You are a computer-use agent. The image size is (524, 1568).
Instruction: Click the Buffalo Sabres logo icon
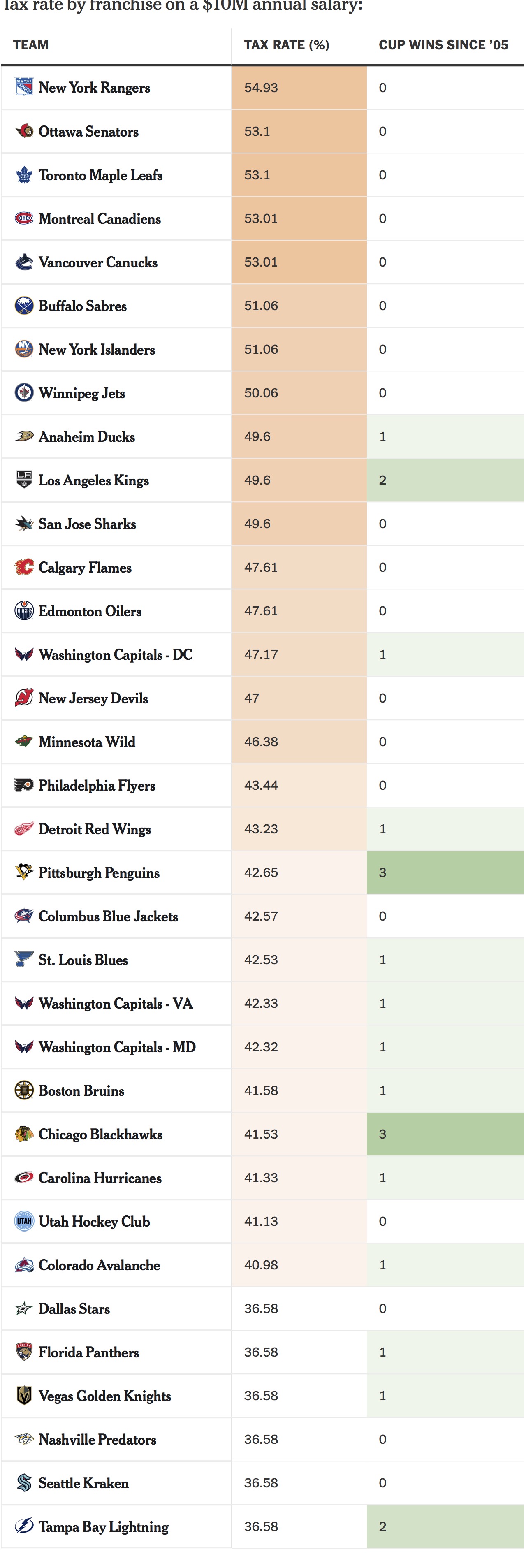(x=24, y=306)
